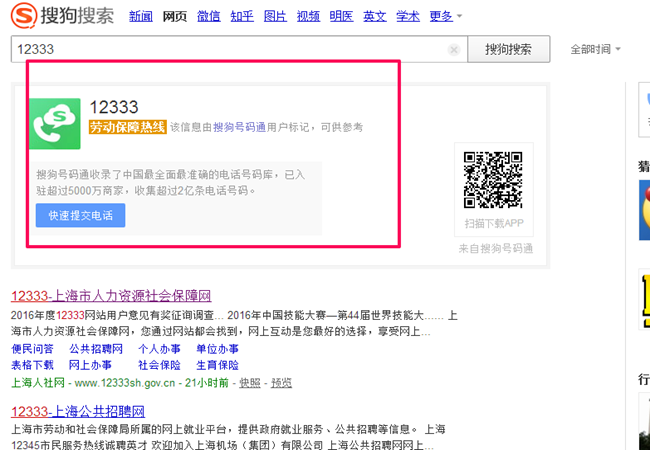Open the 个人办事 sublink
The height and width of the screenshot is (450, 650).
(160, 349)
